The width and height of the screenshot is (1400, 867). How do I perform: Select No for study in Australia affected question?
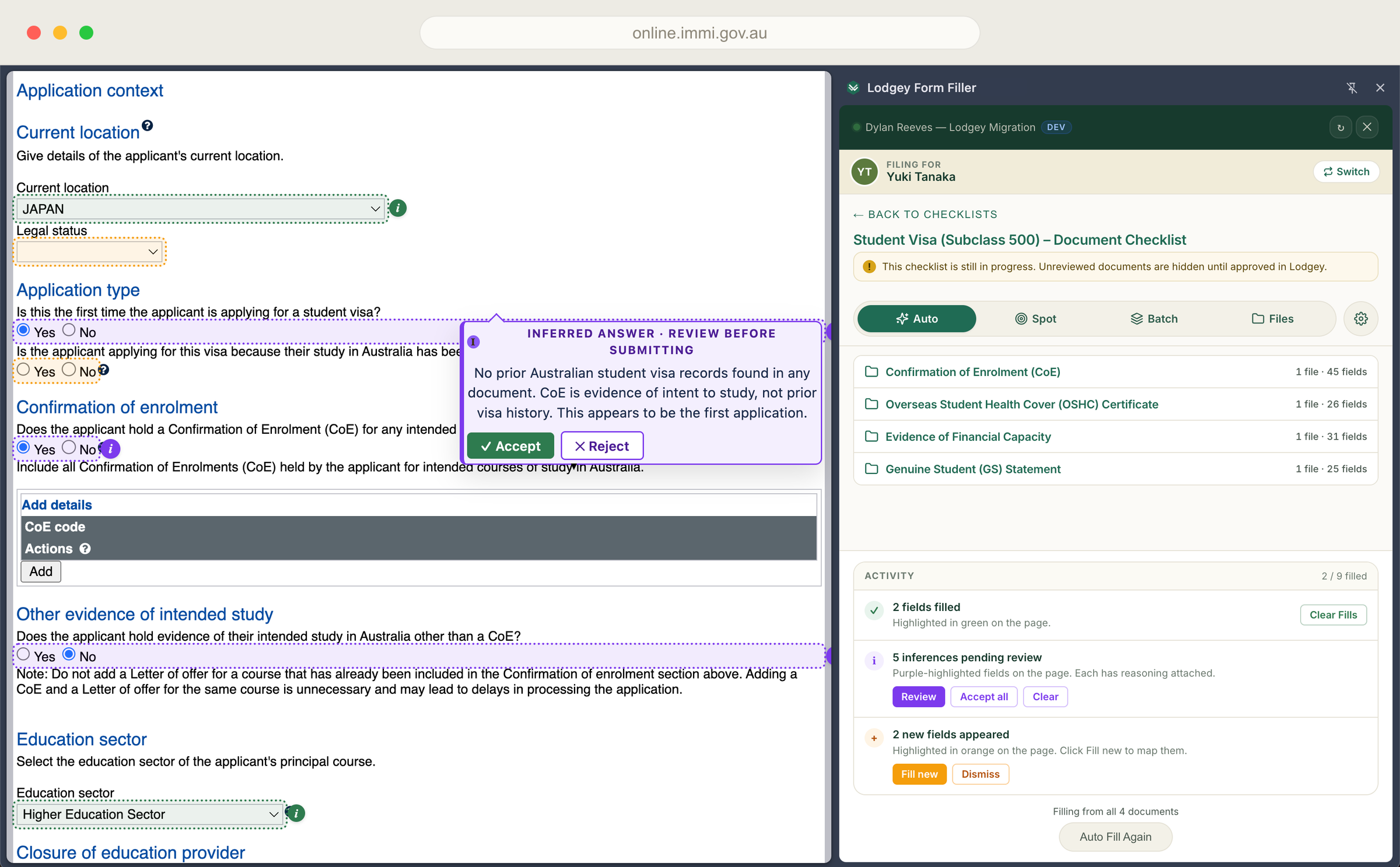[69, 369]
